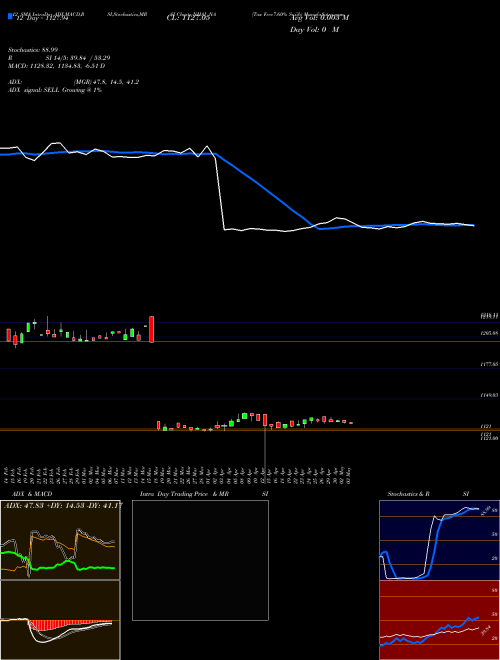Open the blue-background Stochastics chart panel
Image resolution: width=500 pixels, height=660 pixels.
click(439, 540)
